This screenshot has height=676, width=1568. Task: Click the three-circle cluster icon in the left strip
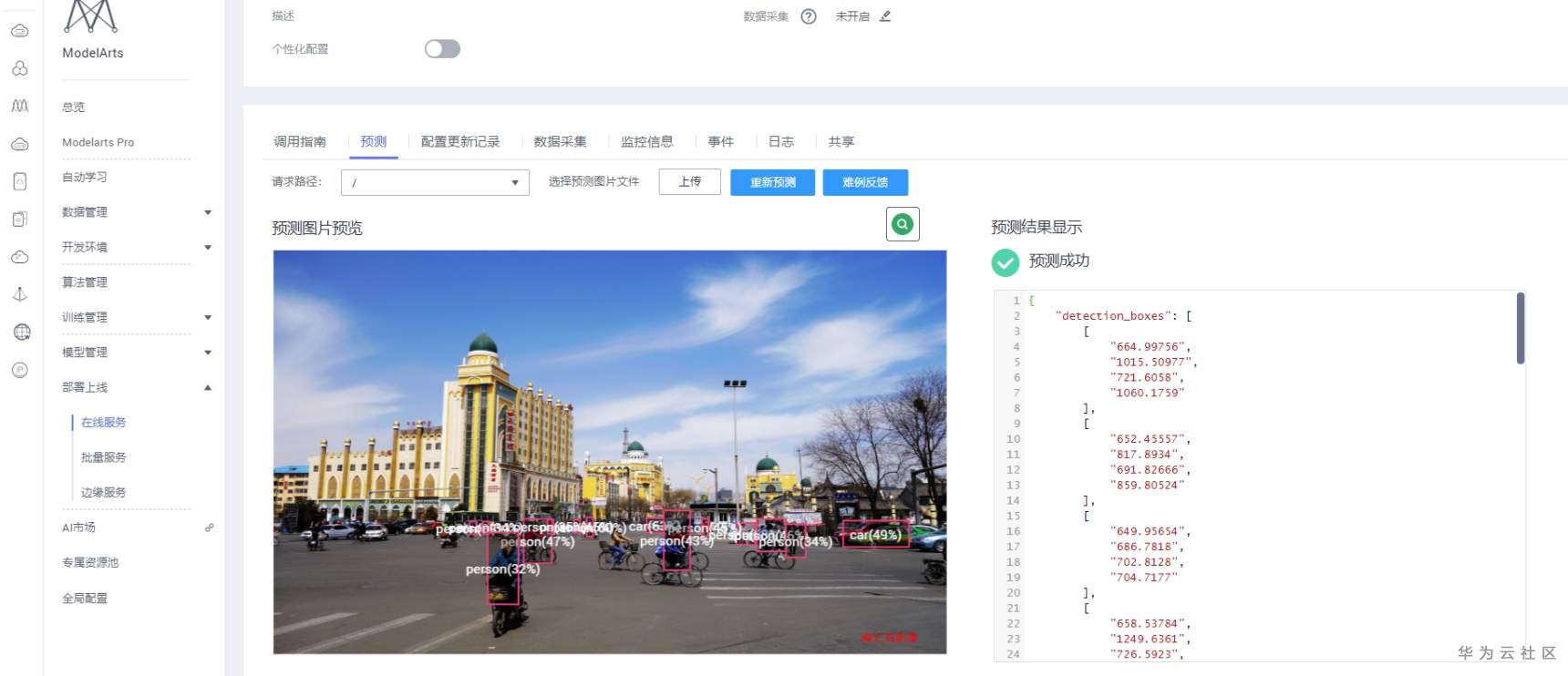tap(20, 68)
